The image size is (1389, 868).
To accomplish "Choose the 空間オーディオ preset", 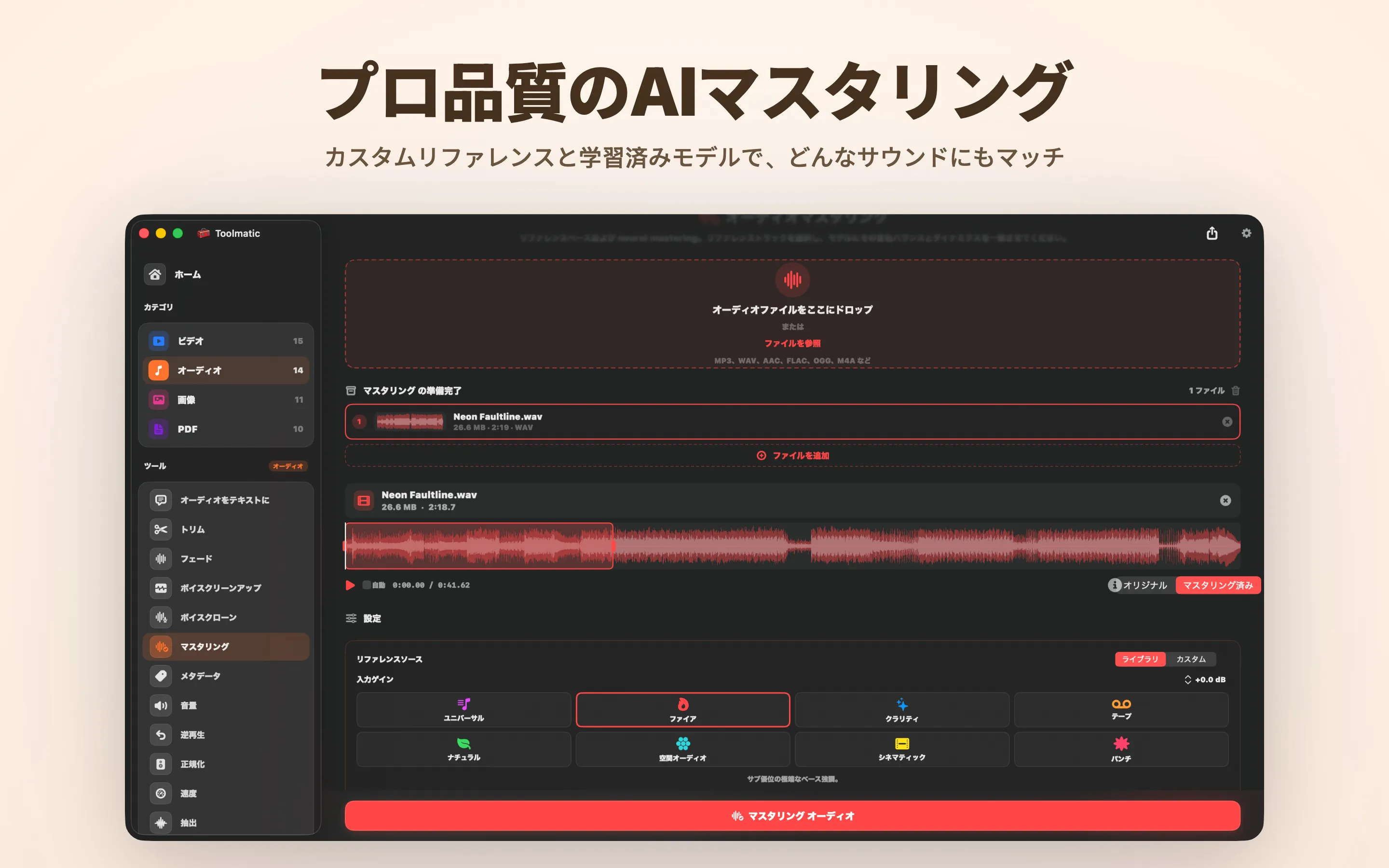I will [x=683, y=749].
